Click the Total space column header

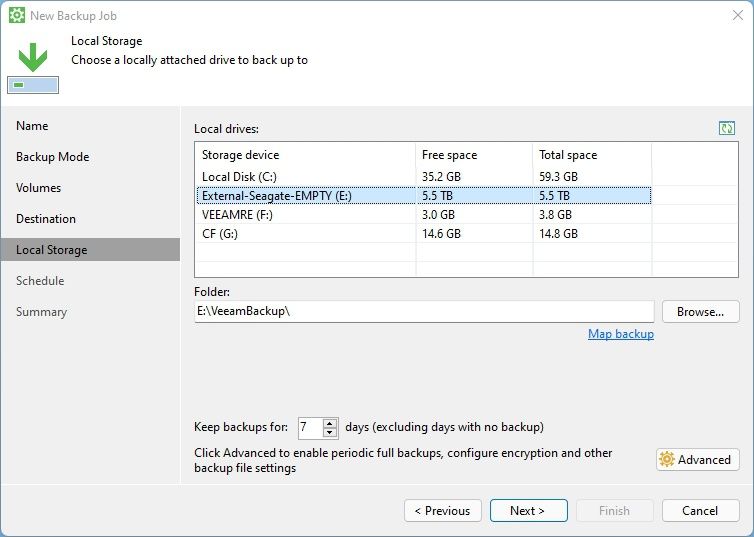[x=592, y=155]
